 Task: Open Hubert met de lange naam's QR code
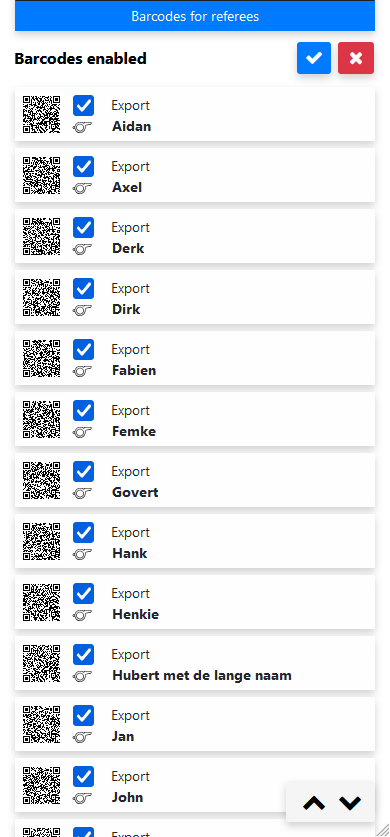point(42,663)
